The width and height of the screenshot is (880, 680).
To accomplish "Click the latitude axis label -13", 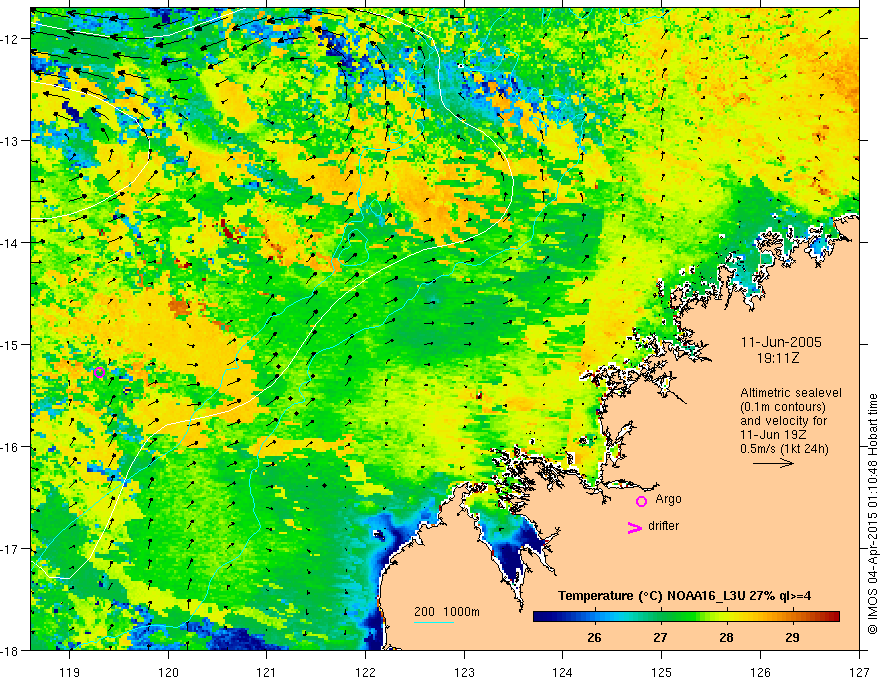I will click(11, 141).
